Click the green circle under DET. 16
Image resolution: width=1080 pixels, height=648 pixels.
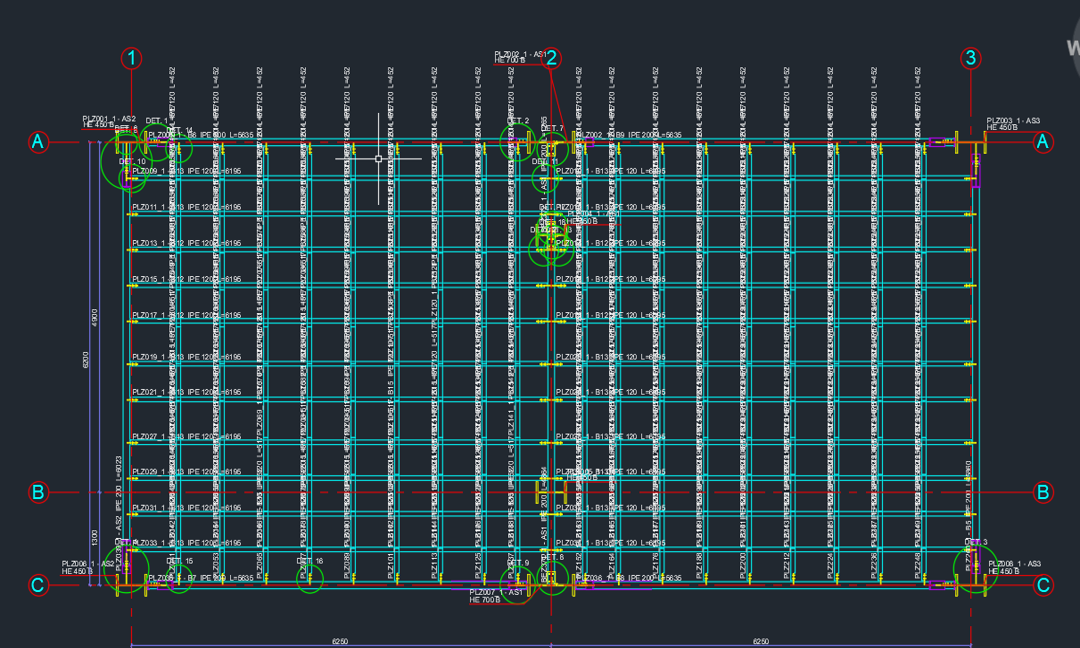pos(310,578)
